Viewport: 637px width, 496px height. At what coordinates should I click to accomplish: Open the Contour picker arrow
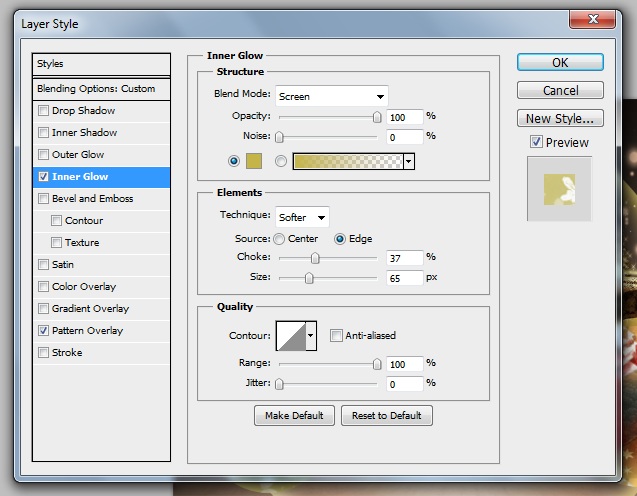311,336
